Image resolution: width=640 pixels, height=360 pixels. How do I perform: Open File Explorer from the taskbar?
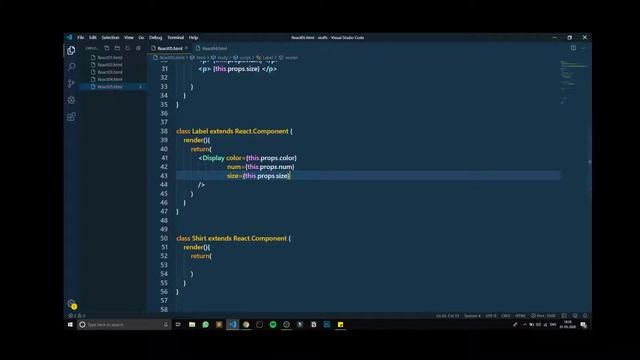tap(192, 324)
